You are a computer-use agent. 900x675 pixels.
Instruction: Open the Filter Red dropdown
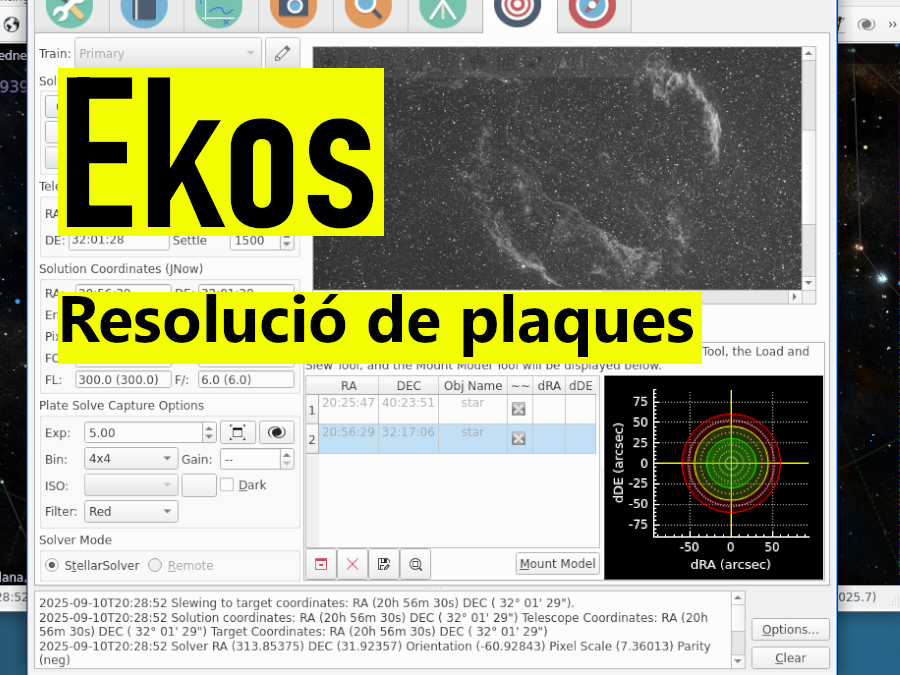tap(131, 511)
